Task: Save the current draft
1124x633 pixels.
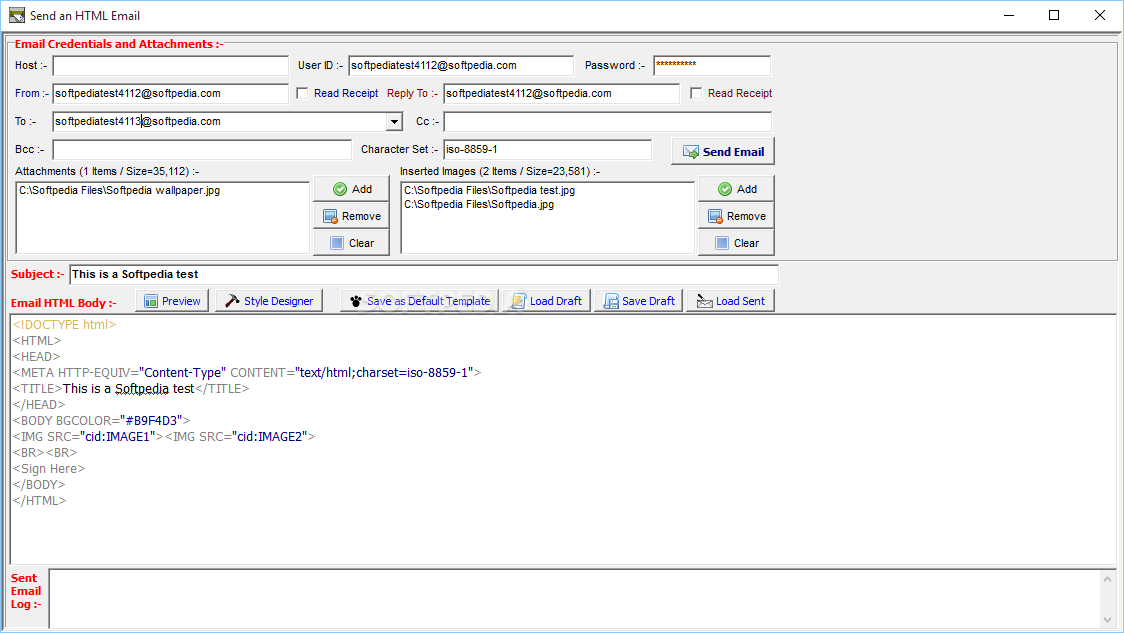Action: click(x=639, y=301)
